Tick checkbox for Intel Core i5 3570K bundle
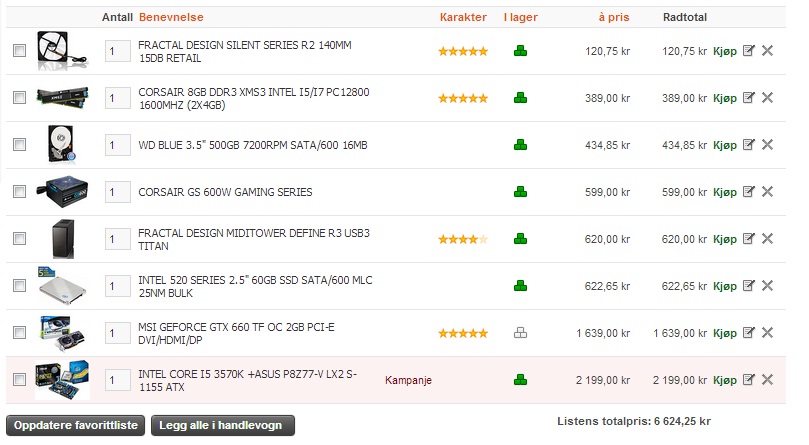The image size is (809, 445). click(19, 379)
